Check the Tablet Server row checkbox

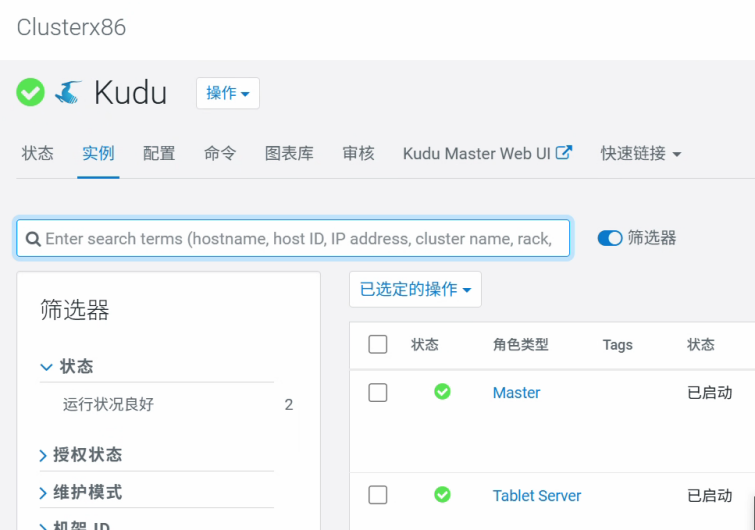tap(378, 495)
